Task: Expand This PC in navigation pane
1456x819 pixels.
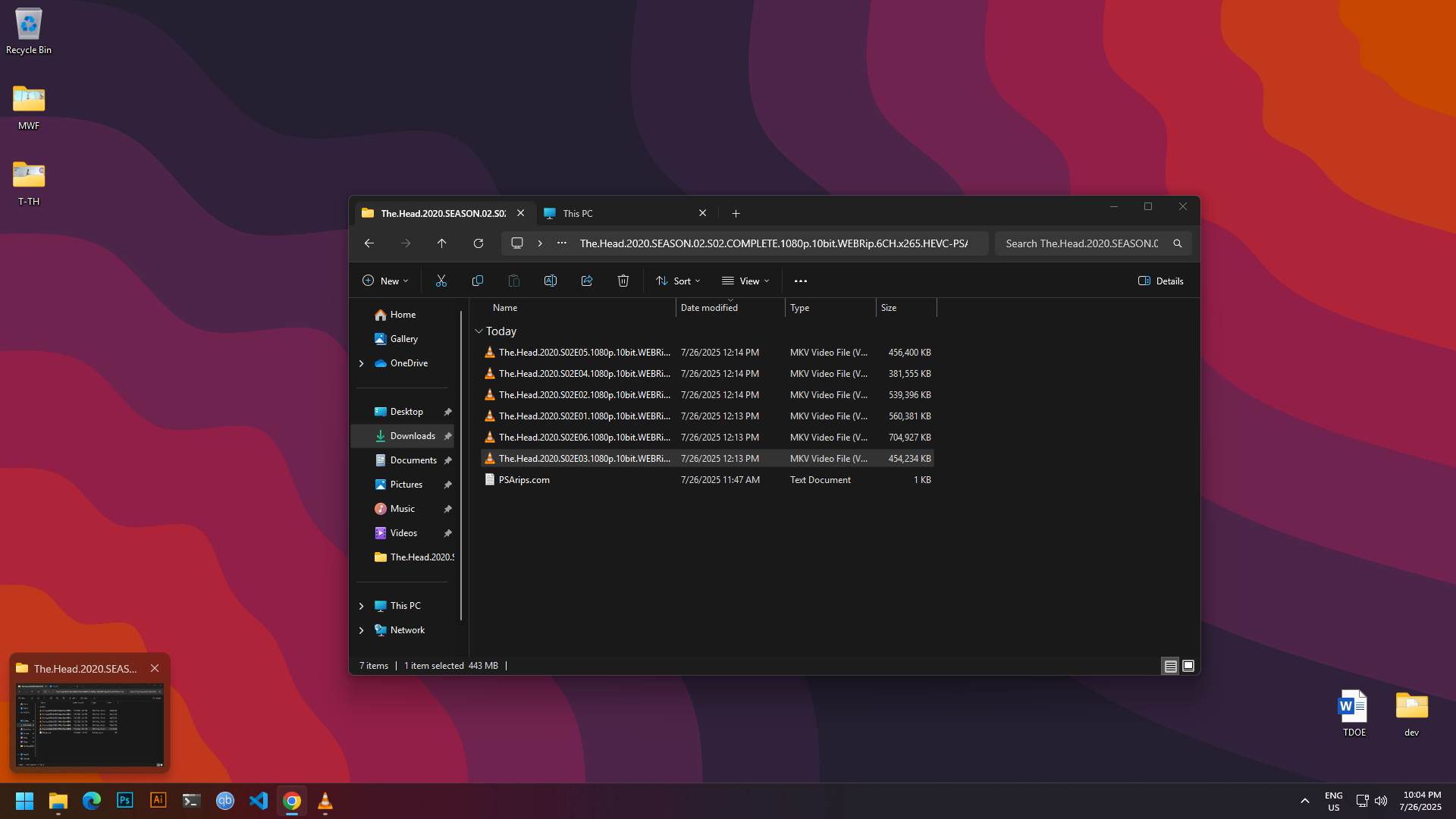Action: tap(362, 606)
